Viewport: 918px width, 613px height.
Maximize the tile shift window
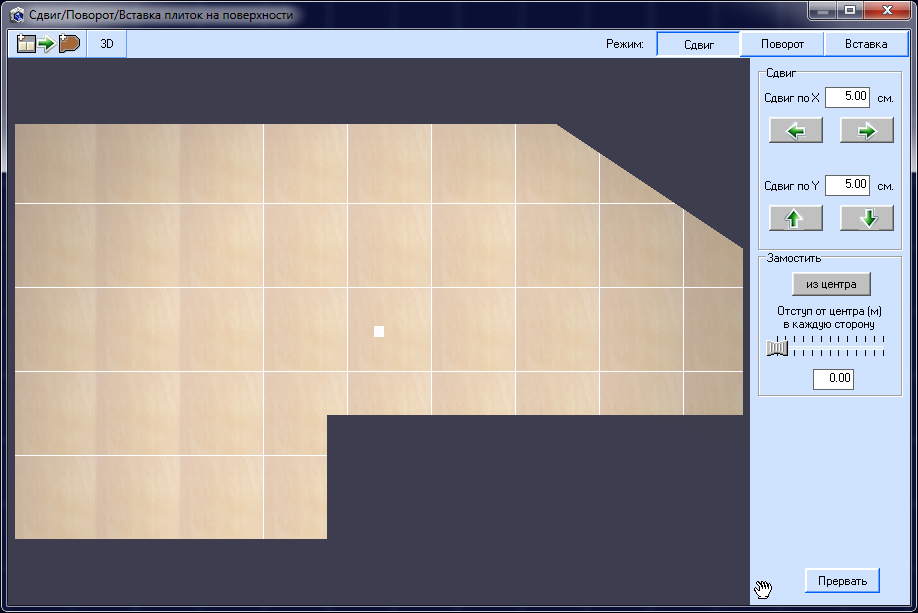(849, 11)
